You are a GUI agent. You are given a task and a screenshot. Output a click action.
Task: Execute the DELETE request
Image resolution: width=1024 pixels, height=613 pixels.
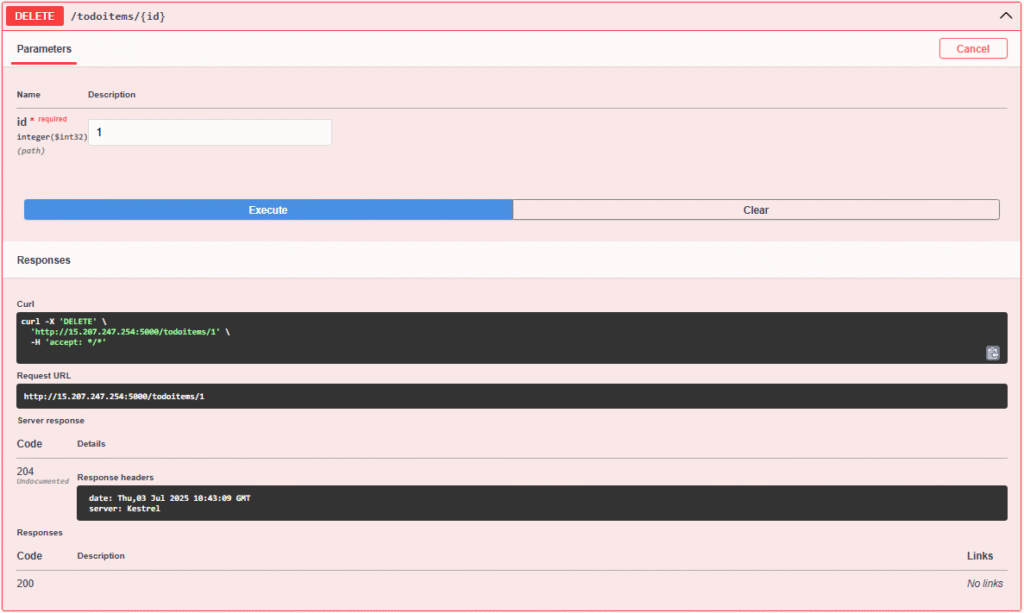point(268,210)
